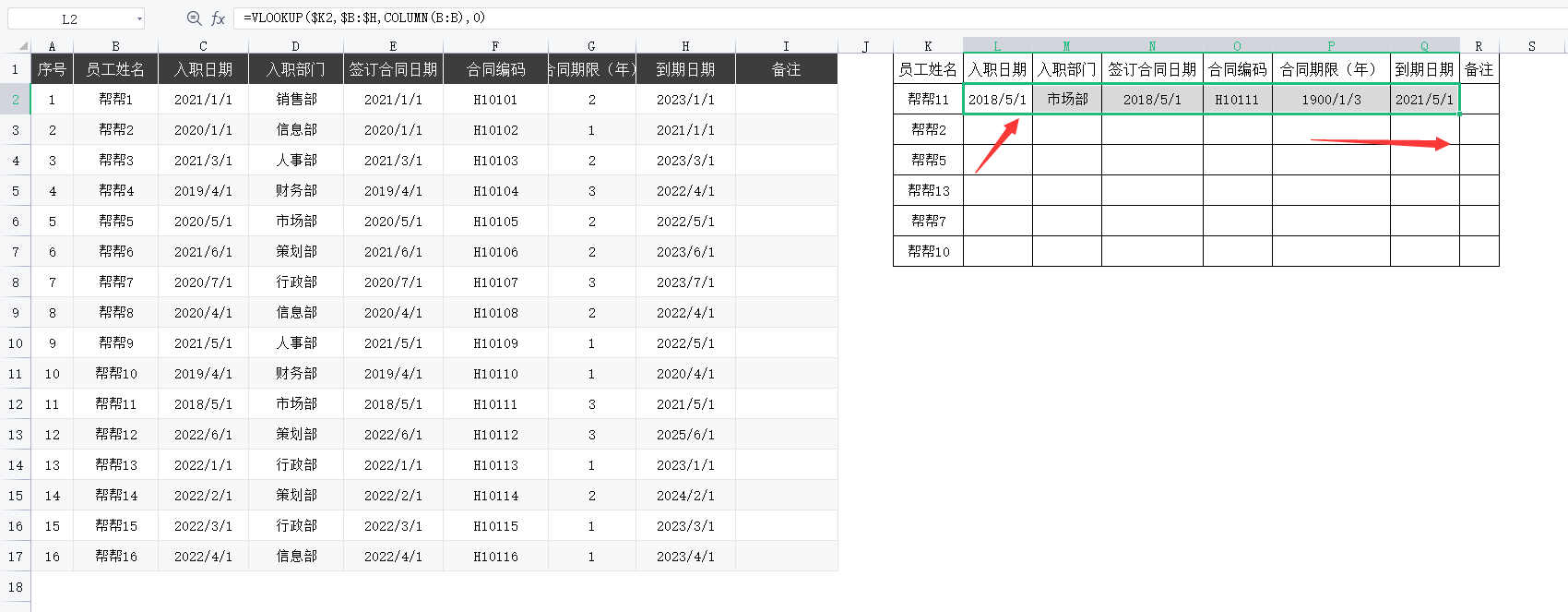Click the select-all triangle at grid corner
This screenshot has height=612, width=1568.
(22, 46)
